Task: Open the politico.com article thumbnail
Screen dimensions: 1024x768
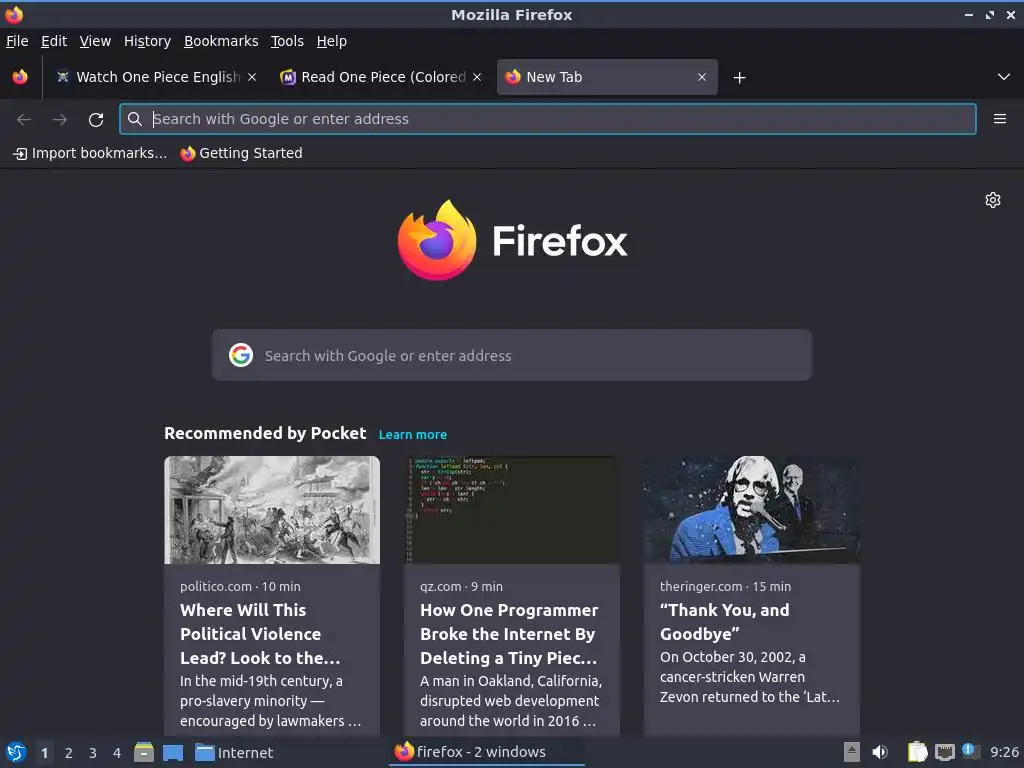Action: [272, 510]
